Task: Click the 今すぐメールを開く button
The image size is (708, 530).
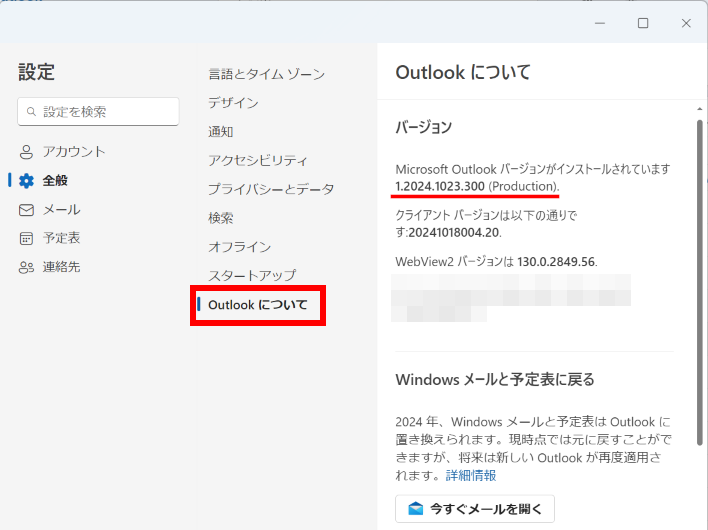Action: (475, 509)
